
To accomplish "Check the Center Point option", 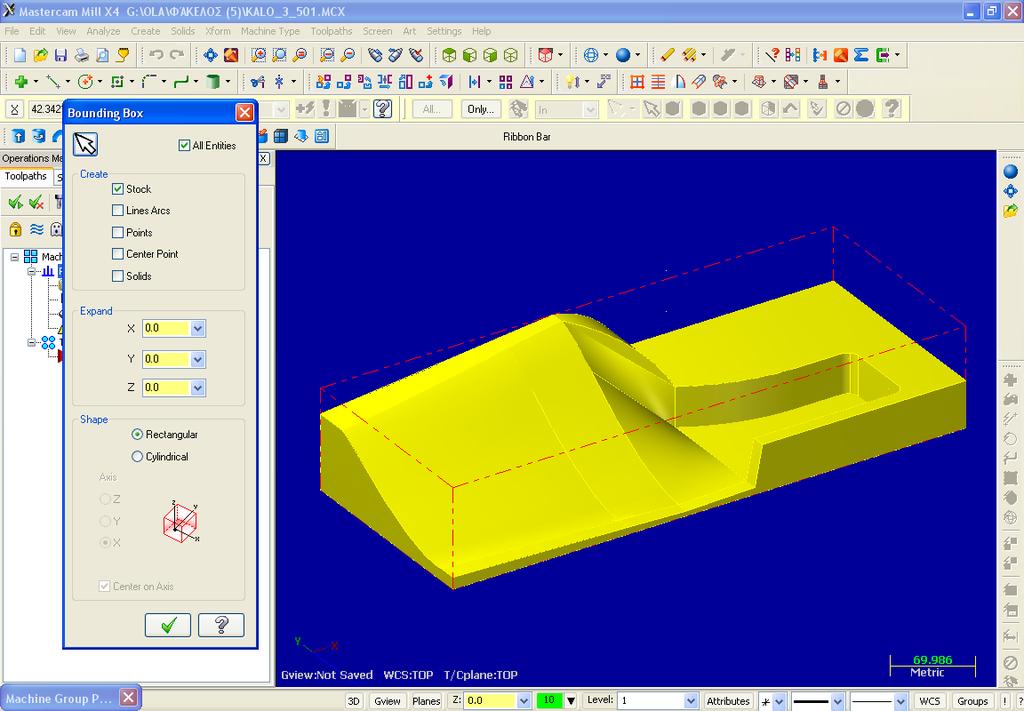I will (118, 254).
